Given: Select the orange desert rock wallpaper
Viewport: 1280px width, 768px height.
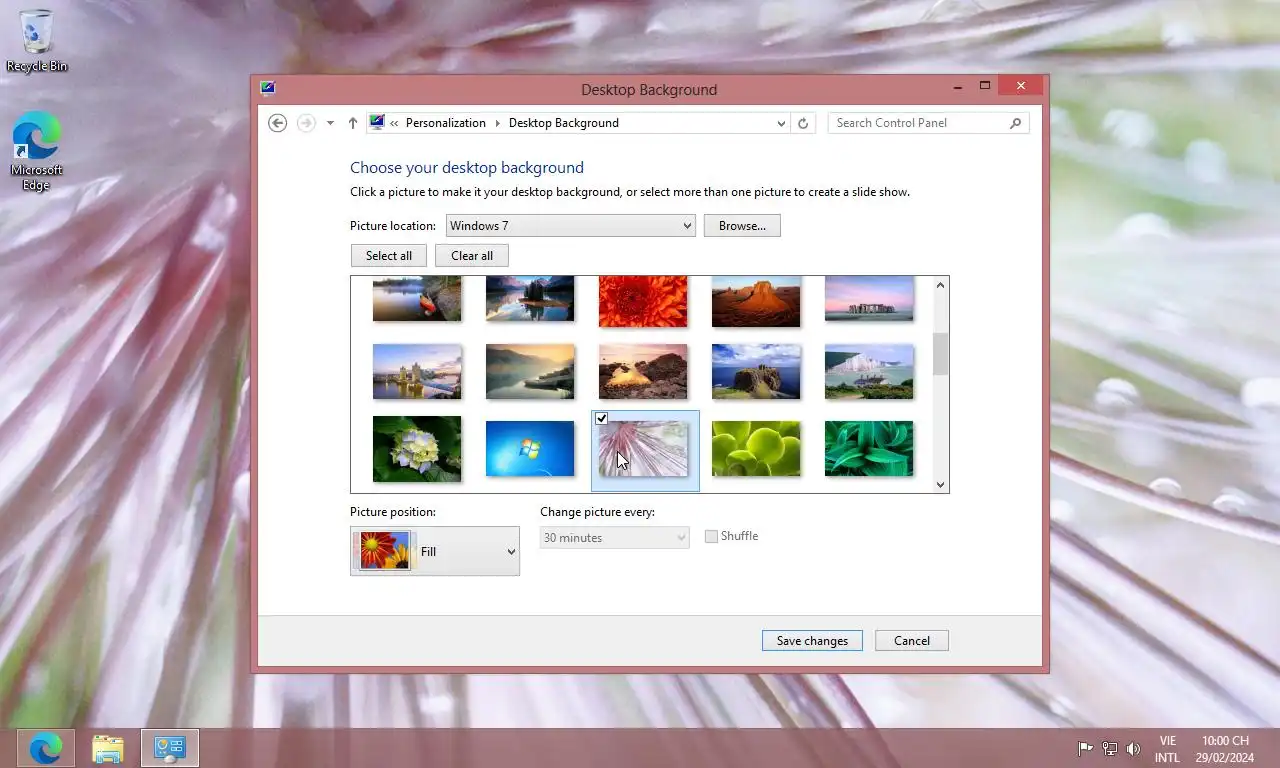Looking at the screenshot, I should pos(756,301).
